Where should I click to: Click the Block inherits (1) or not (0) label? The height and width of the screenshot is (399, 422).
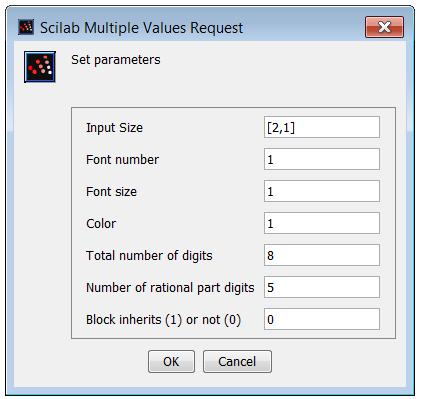pyautogui.click(x=163, y=320)
